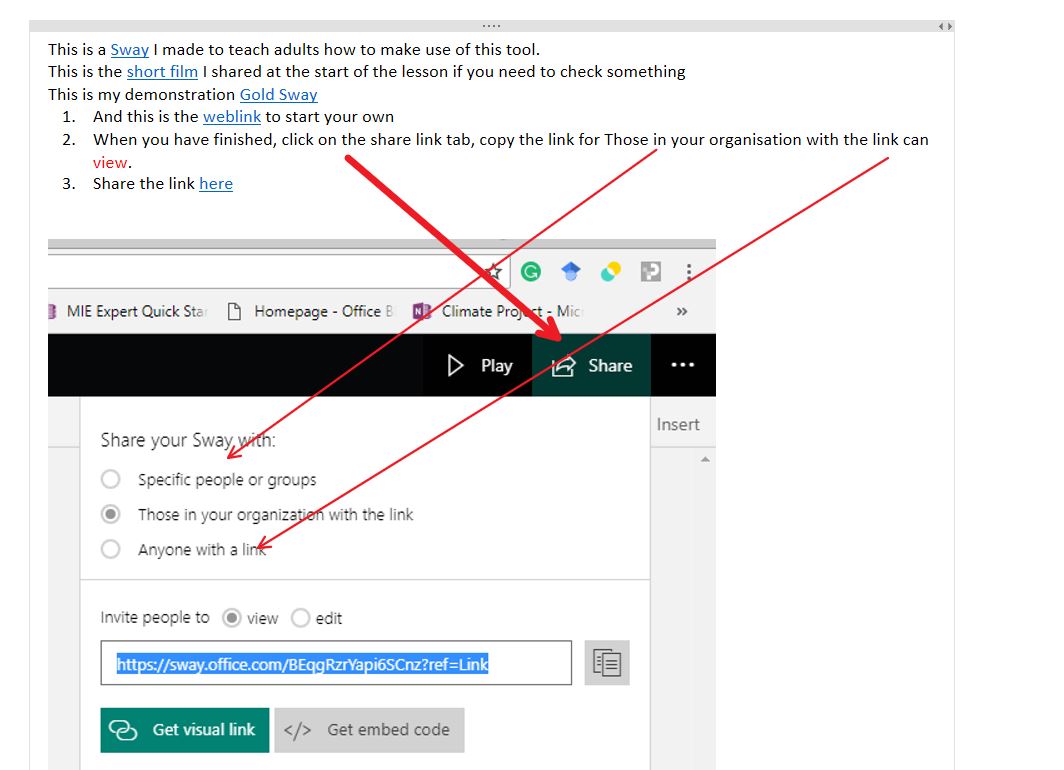Open the Chrome three-dot menu

pyautogui.click(x=689, y=271)
